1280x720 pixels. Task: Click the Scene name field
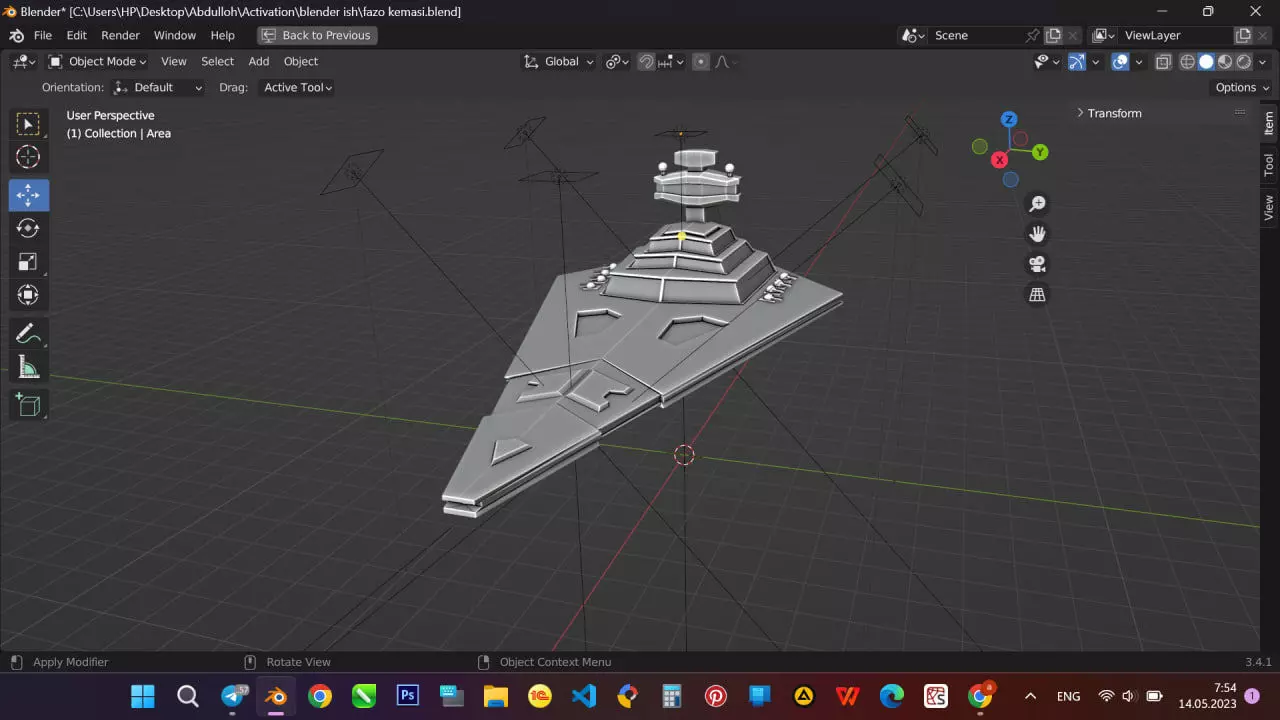[978, 35]
